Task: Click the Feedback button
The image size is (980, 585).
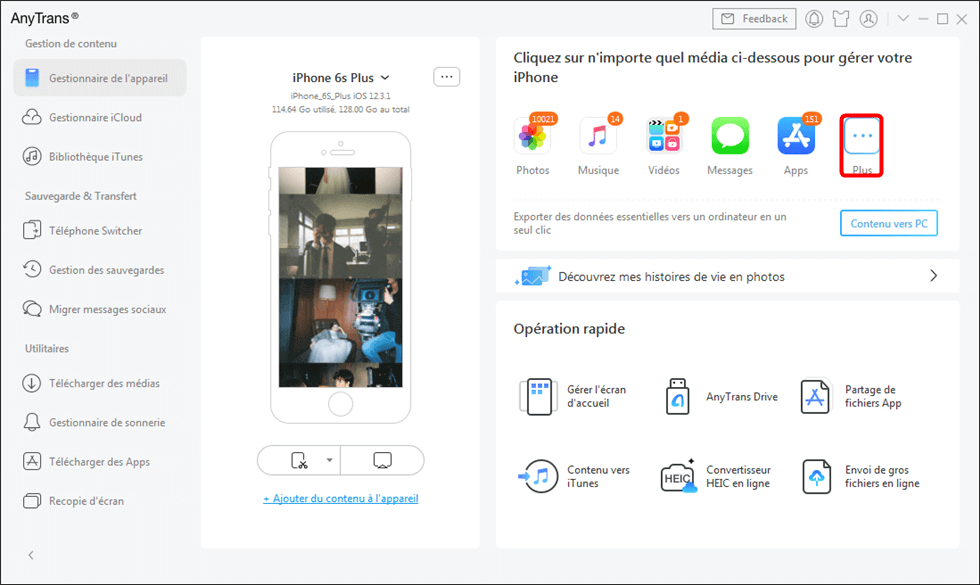Action: pos(754,19)
